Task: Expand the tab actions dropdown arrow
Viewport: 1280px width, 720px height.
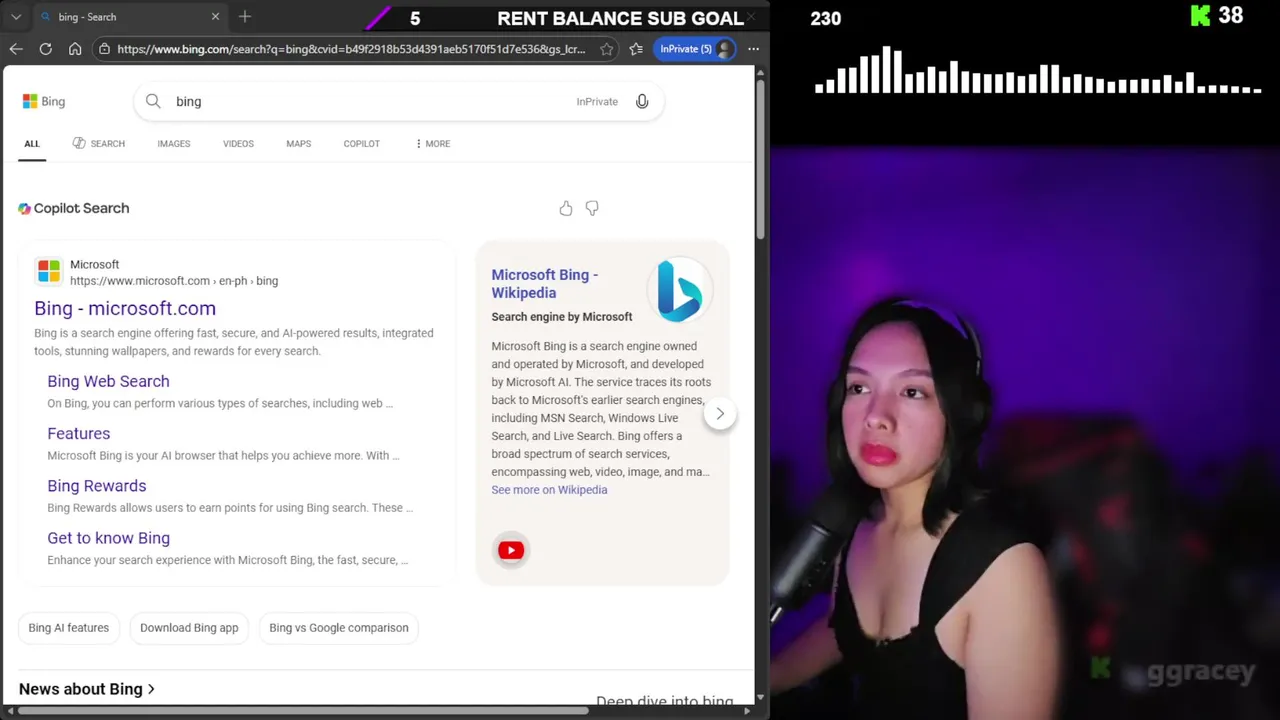Action: click(16, 17)
